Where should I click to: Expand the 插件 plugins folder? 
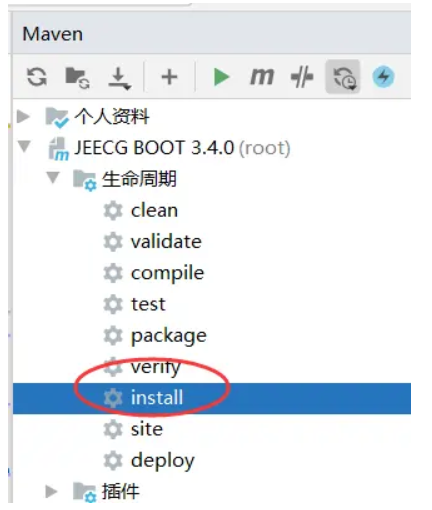pyautogui.click(x=51, y=492)
